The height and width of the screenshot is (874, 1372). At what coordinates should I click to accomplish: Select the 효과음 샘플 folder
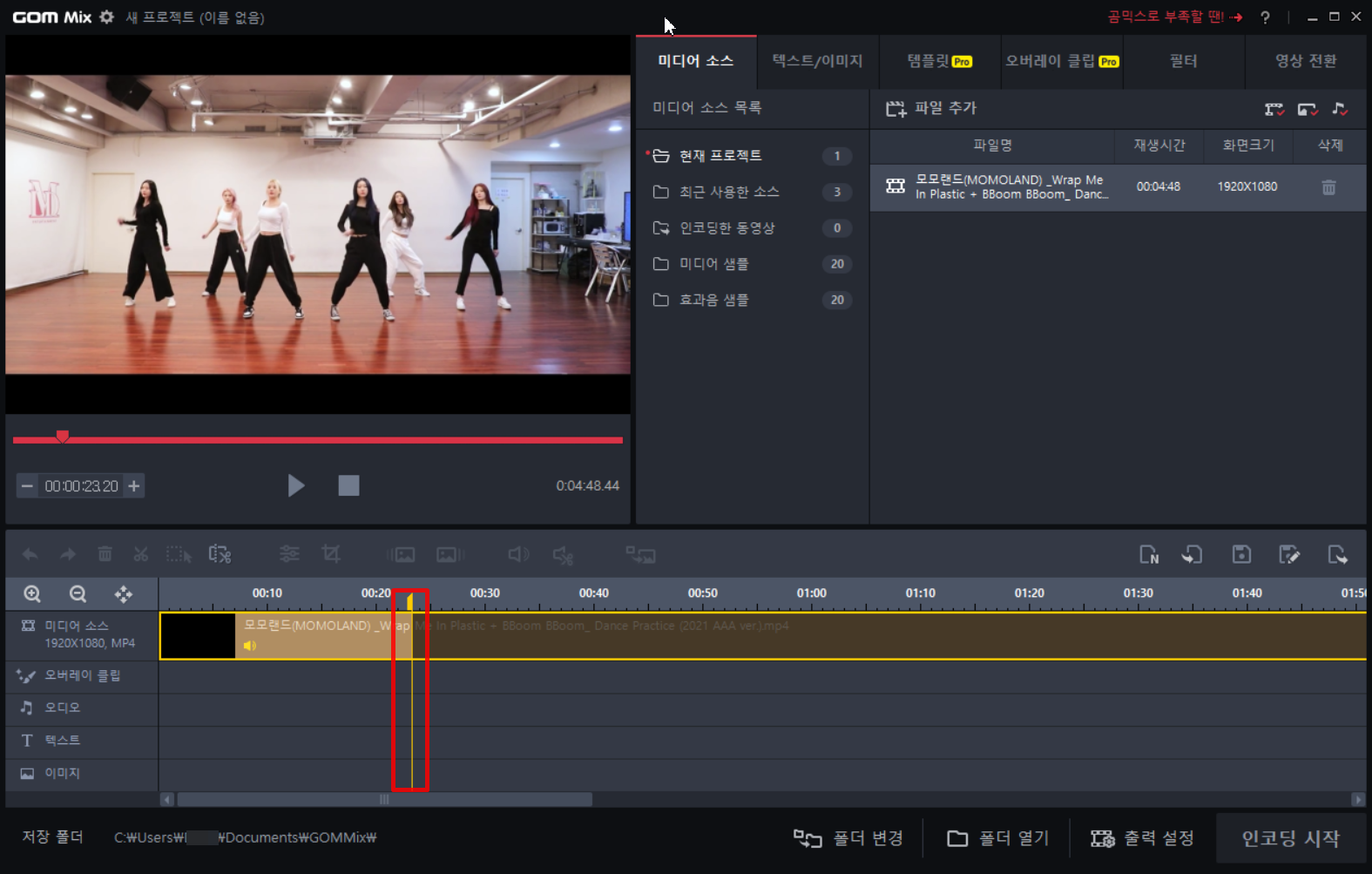point(752,300)
